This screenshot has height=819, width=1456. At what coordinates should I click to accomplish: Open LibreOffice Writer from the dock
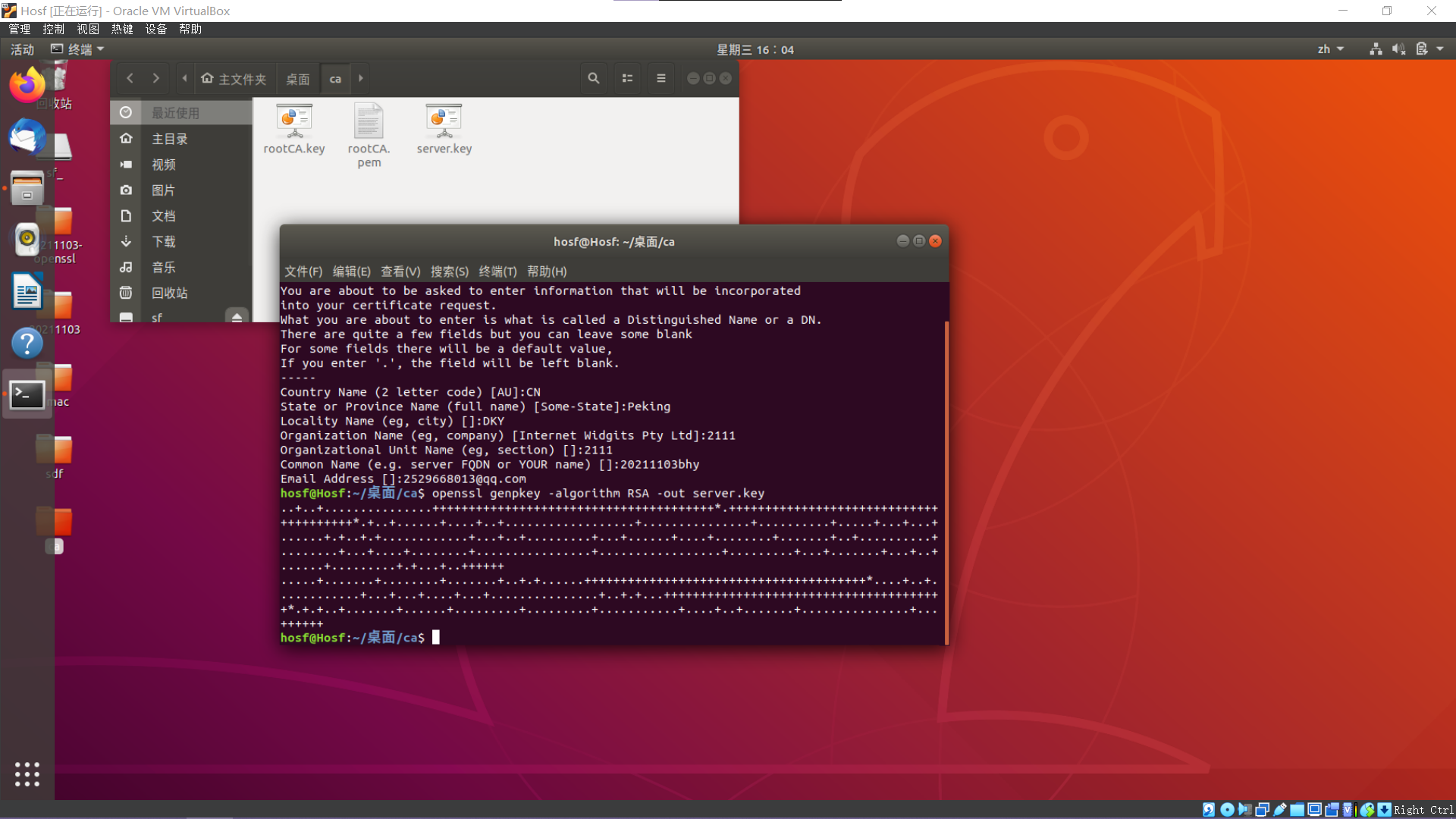[x=27, y=291]
